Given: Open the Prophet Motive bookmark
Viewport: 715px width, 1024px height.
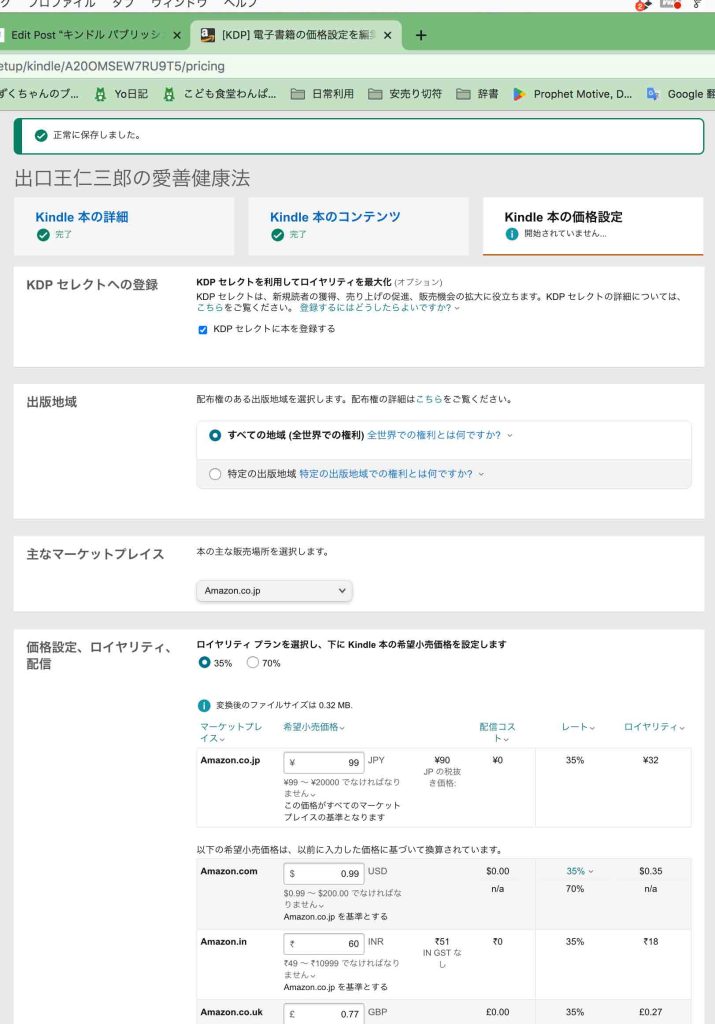Looking at the screenshot, I should pyautogui.click(x=573, y=94).
